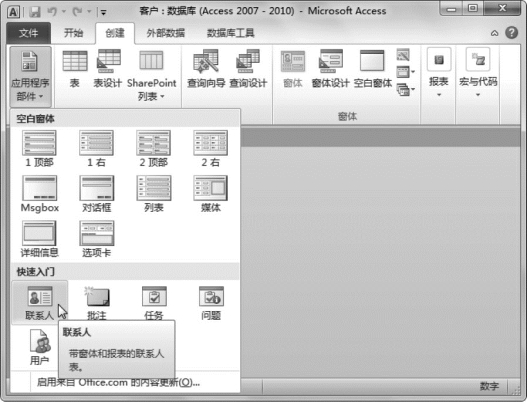Image resolution: width=527 pixels, height=402 pixels.
Task: Switch to the 数据库工具 tab
Action: pos(231,33)
